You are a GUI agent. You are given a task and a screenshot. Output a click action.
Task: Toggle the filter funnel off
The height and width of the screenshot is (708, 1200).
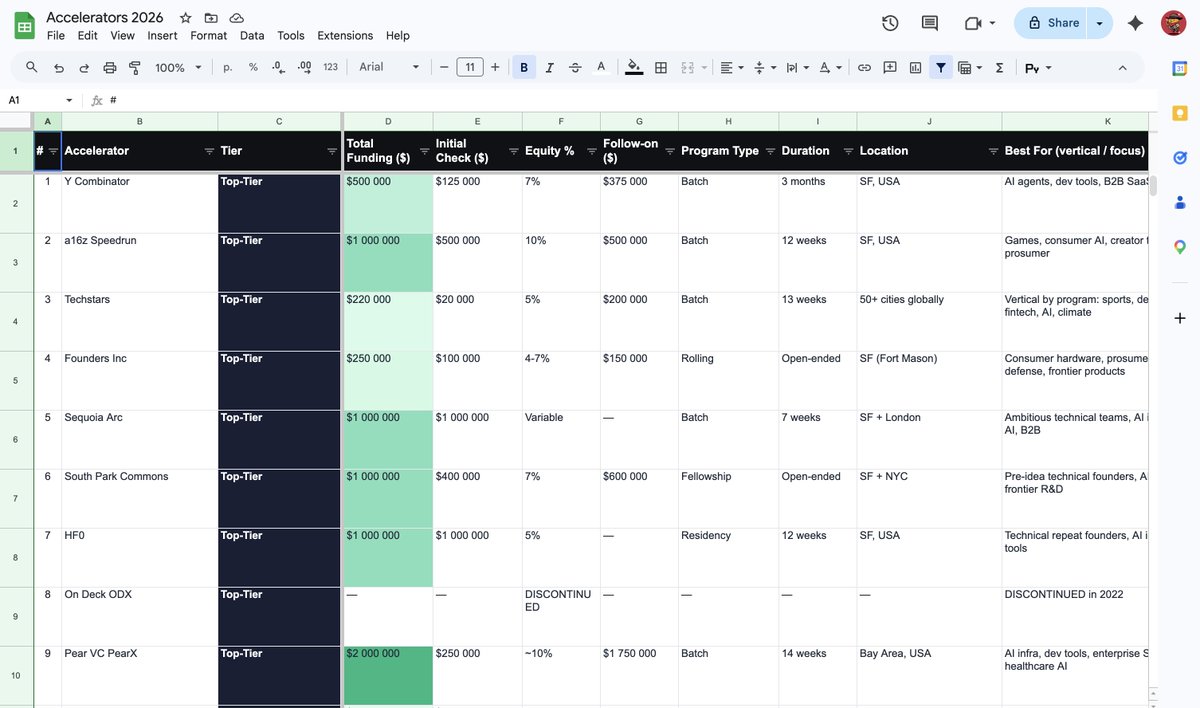[x=940, y=67]
